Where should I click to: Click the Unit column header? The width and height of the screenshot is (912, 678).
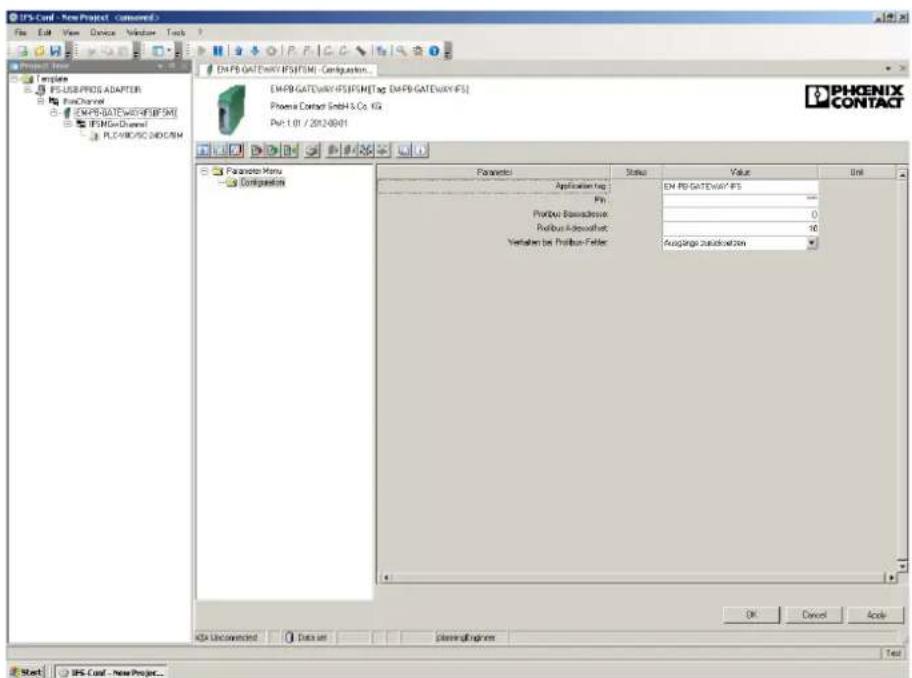click(x=857, y=172)
